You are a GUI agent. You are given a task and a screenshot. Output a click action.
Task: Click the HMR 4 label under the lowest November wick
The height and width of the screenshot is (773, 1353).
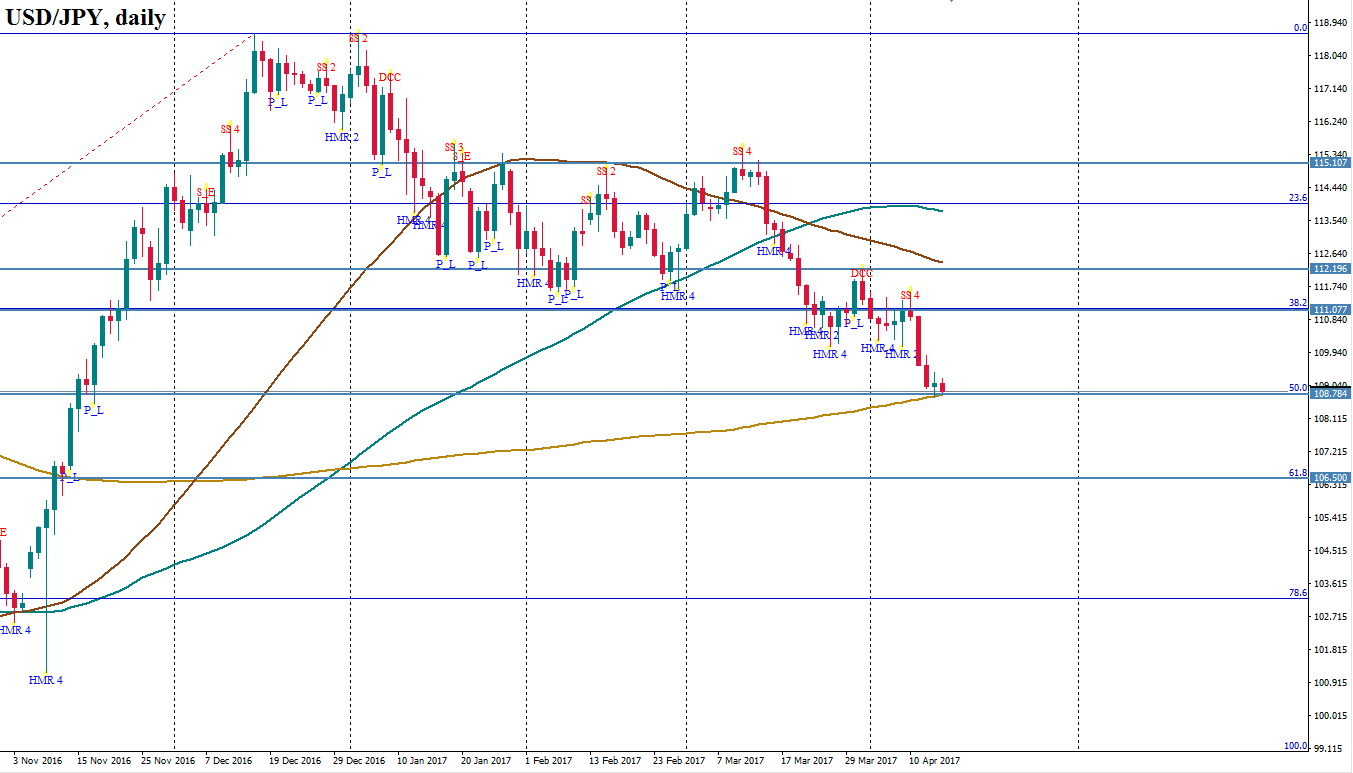click(46, 680)
